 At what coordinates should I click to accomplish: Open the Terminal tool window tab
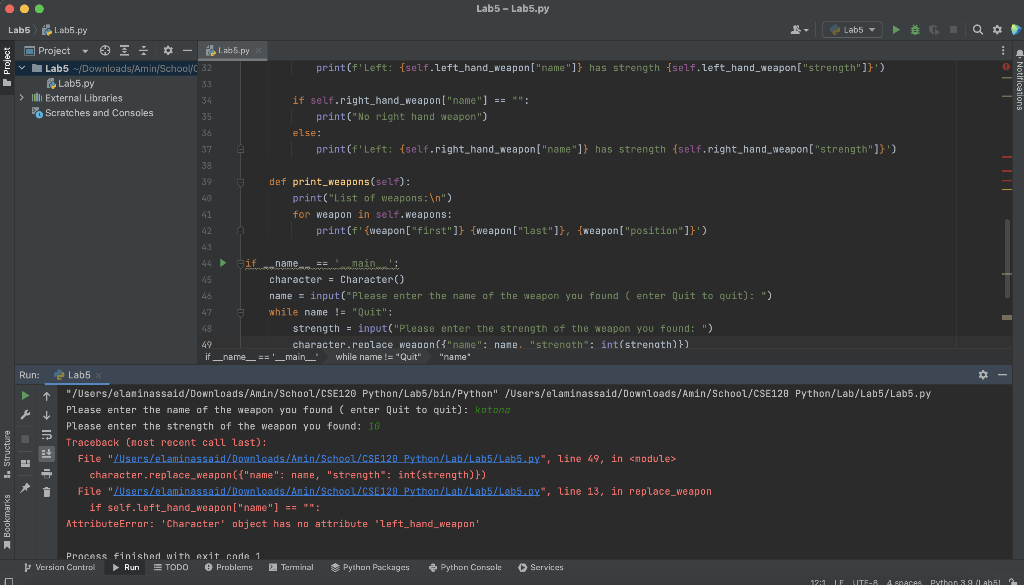pyautogui.click(x=291, y=567)
